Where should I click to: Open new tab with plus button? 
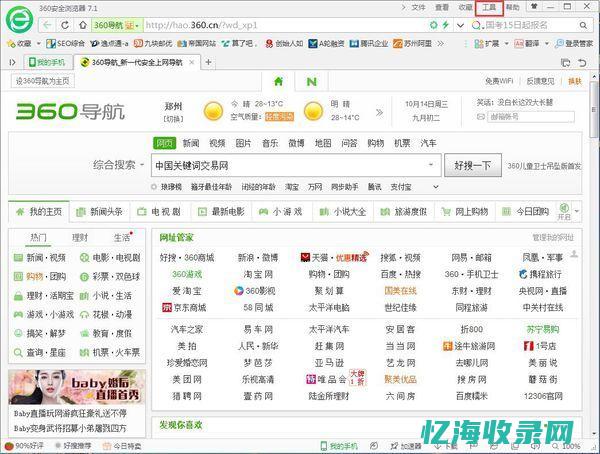click(208, 62)
